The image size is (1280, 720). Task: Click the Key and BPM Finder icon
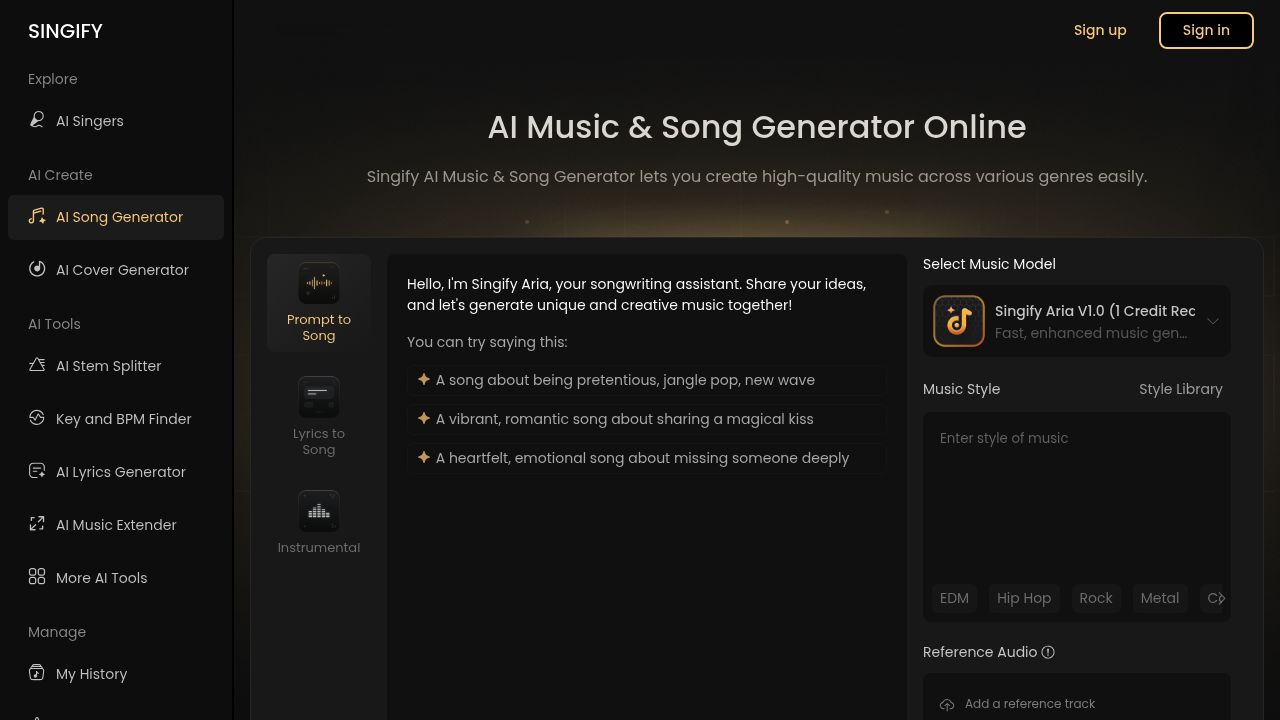point(37,418)
